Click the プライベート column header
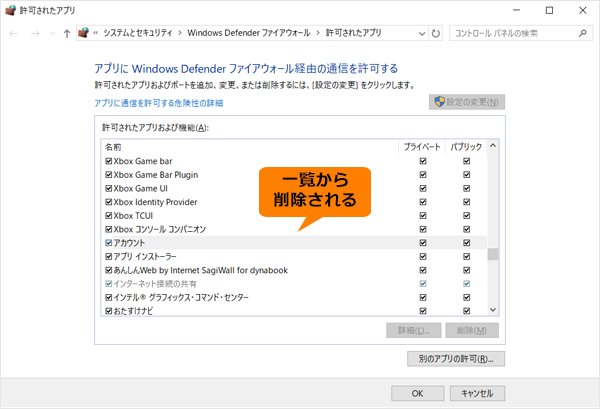This screenshot has height=409, width=600. [x=422, y=147]
